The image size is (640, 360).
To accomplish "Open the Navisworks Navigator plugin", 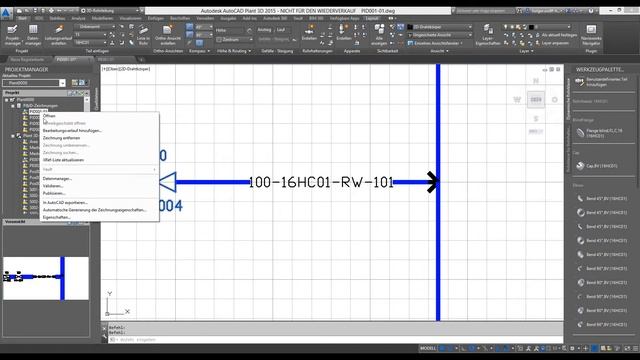I will (x=591, y=34).
